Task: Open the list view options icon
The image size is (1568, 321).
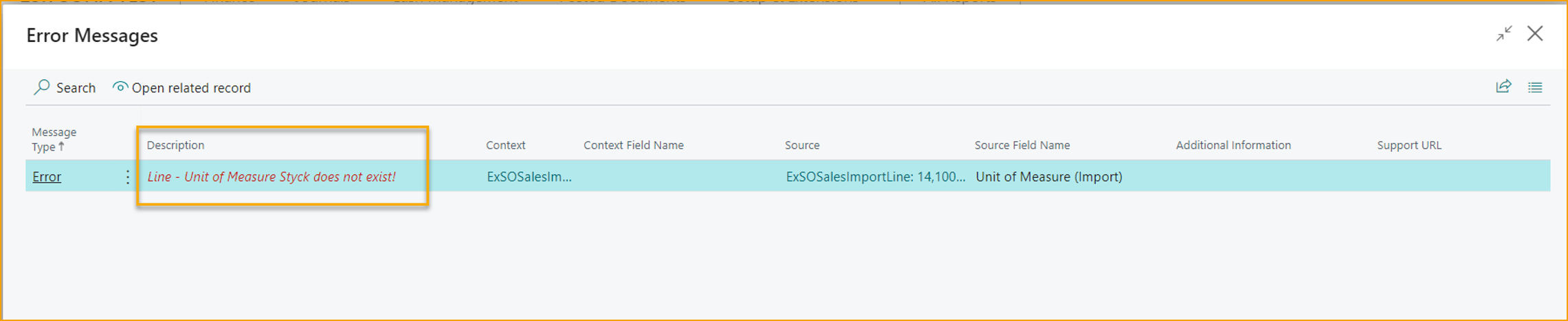Action: click(x=1535, y=87)
